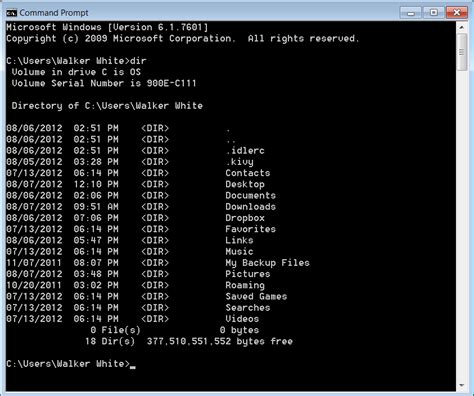Click the 03:48 PM time of Pictures row

pyautogui.click(x=96, y=274)
